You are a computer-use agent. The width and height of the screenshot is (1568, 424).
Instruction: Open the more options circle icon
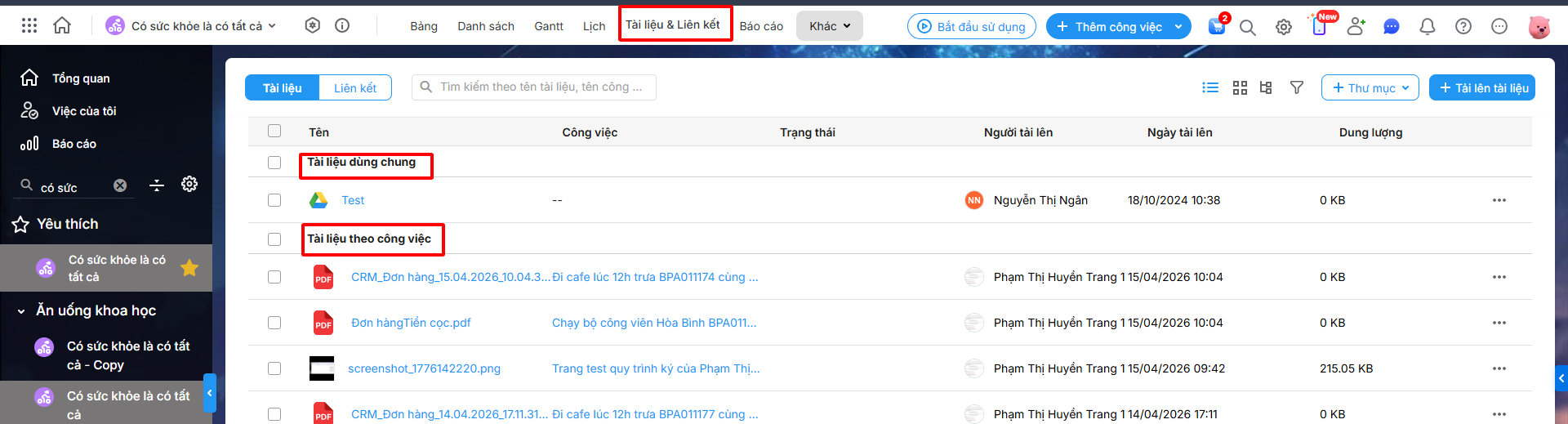click(1499, 27)
